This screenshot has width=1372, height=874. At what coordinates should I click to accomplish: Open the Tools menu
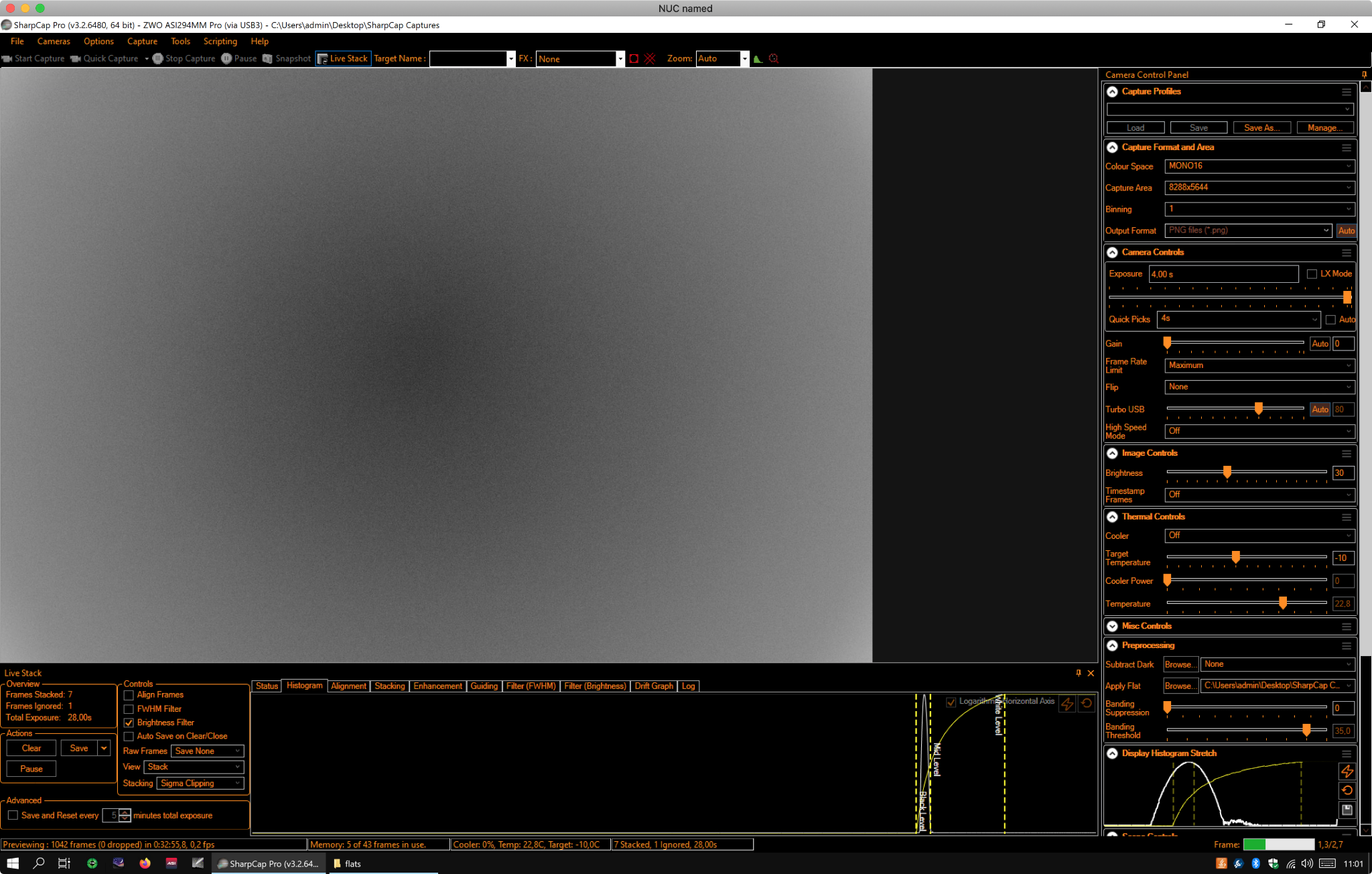(x=180, y=42)
